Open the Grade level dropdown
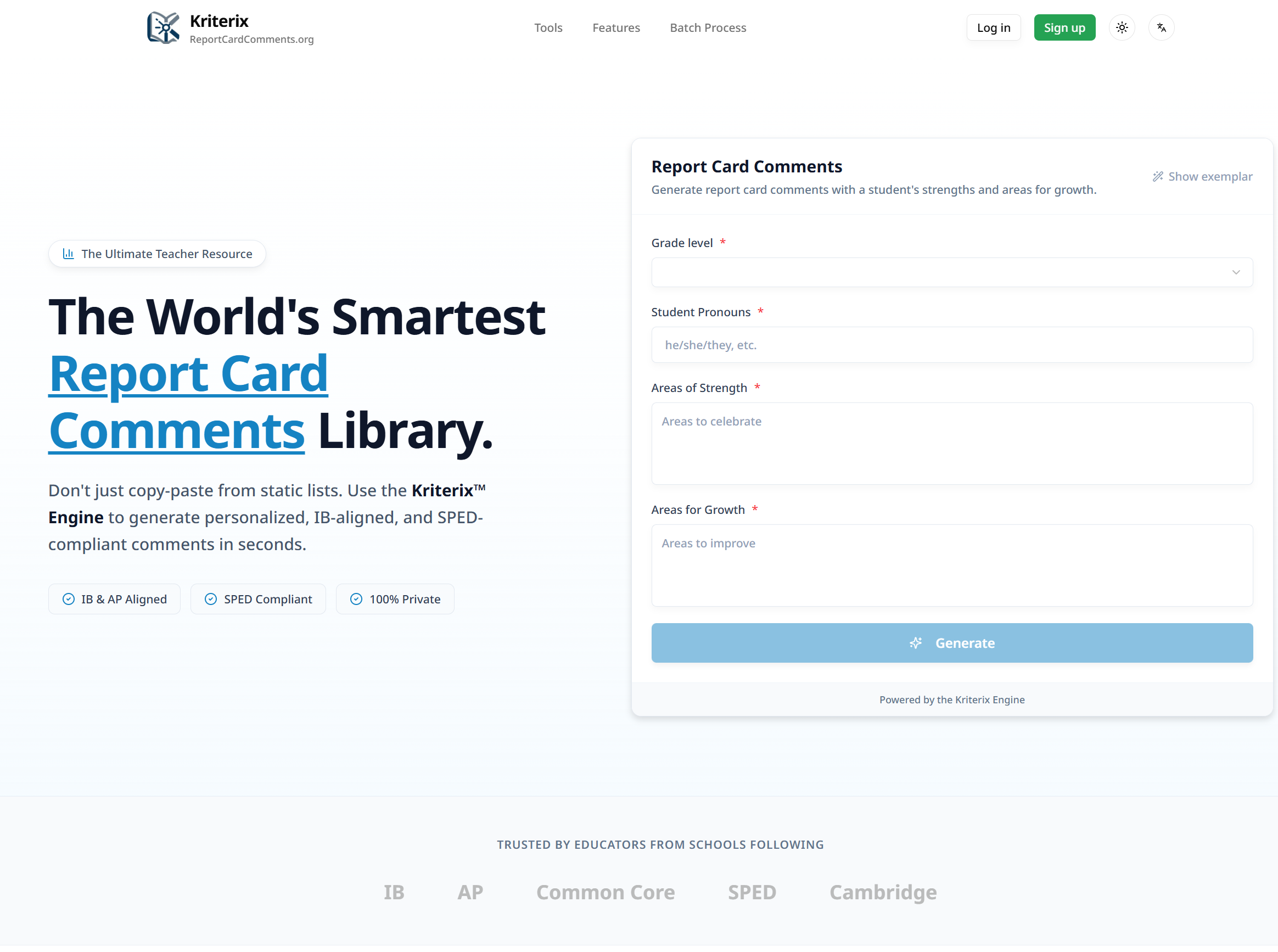The image size is (1278, 952). 951,272
